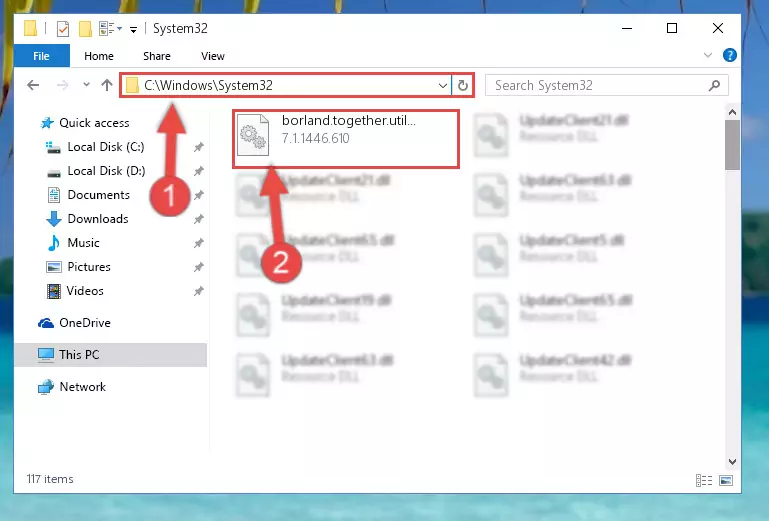Screen dimensions: 769x521
Task: Expand the address bar history dropdown
Action: (442, 86)
